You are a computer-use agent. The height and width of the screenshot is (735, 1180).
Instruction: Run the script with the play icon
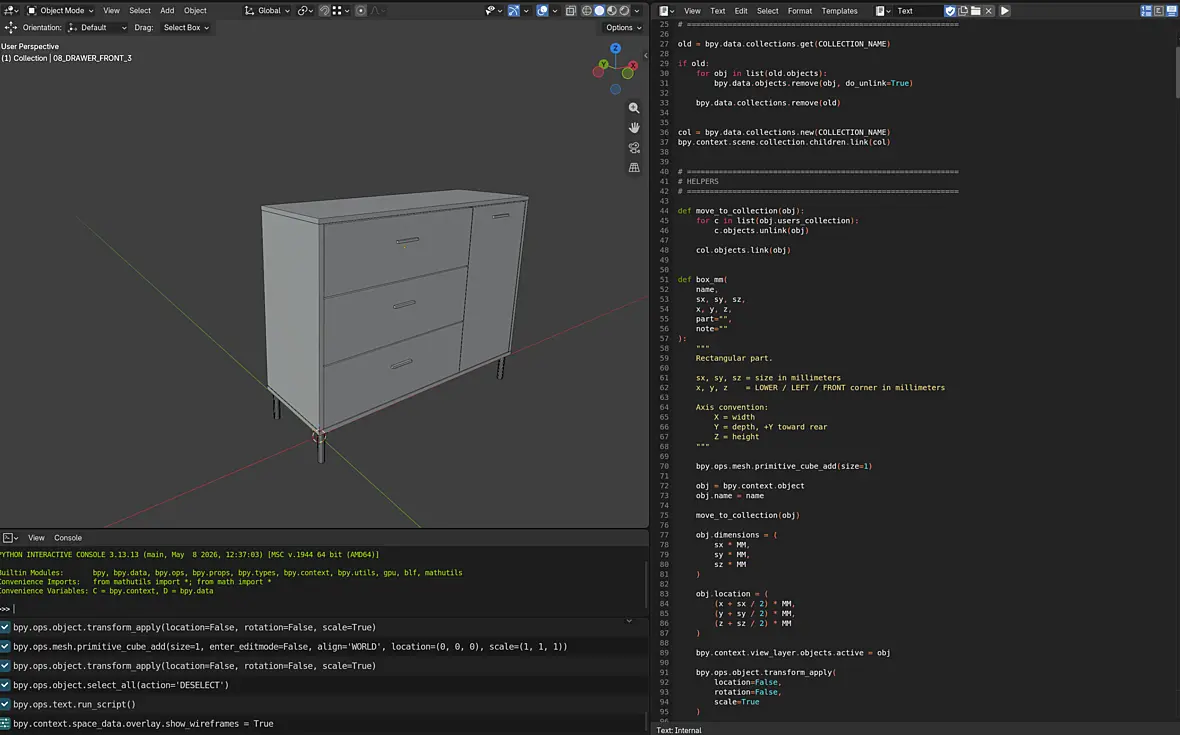[x=1005, y=11]
